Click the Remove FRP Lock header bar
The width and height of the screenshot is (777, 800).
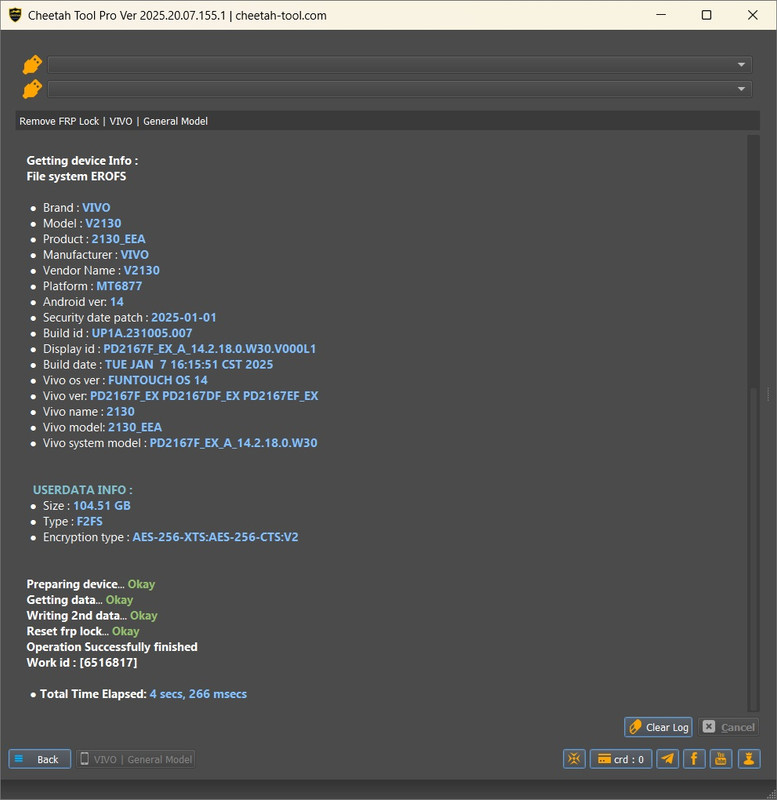tap(387, 121)
